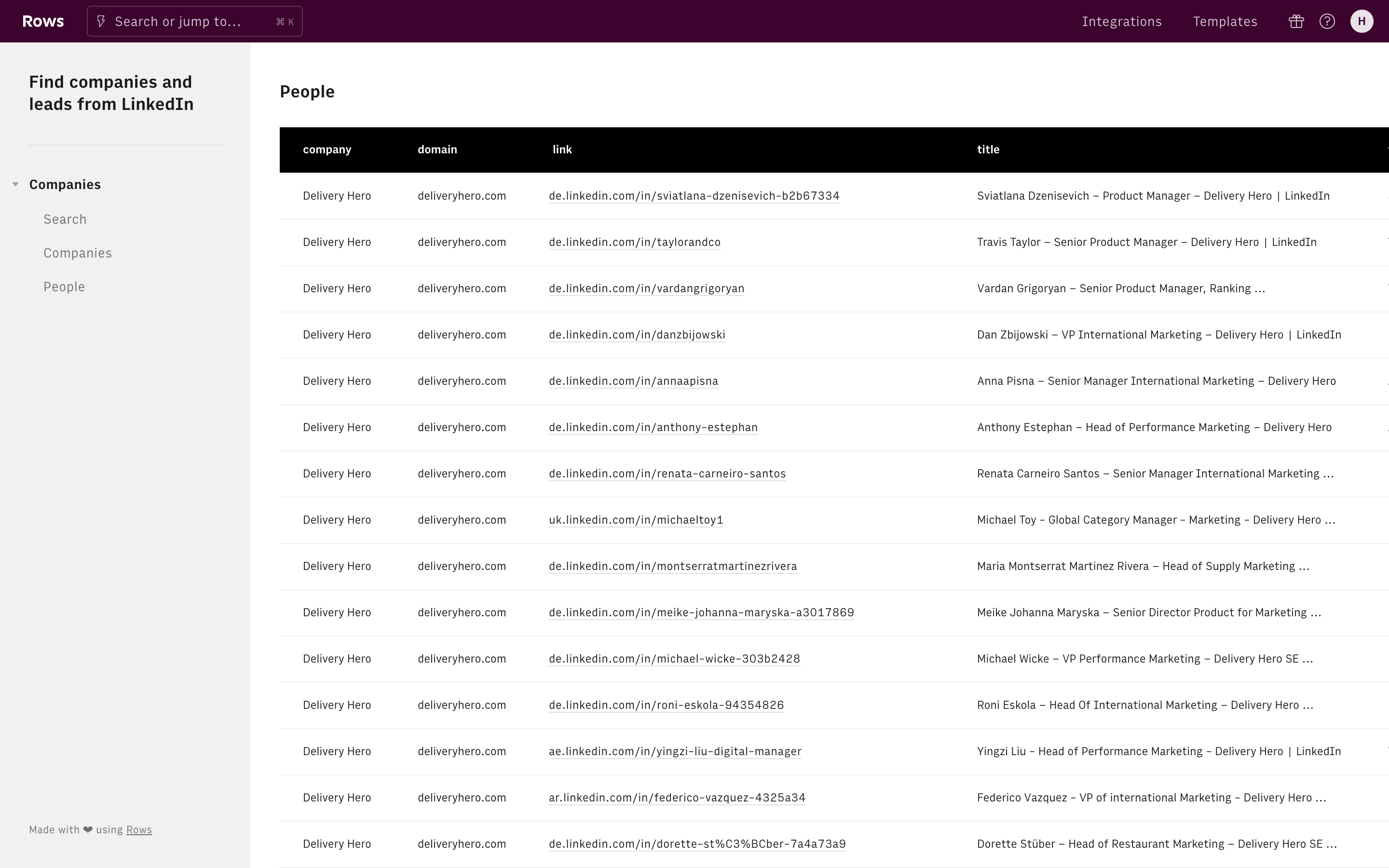Select the Dan Zbijowski VP International Marketing cell

pyautogui.click(x=1159, y=335)
